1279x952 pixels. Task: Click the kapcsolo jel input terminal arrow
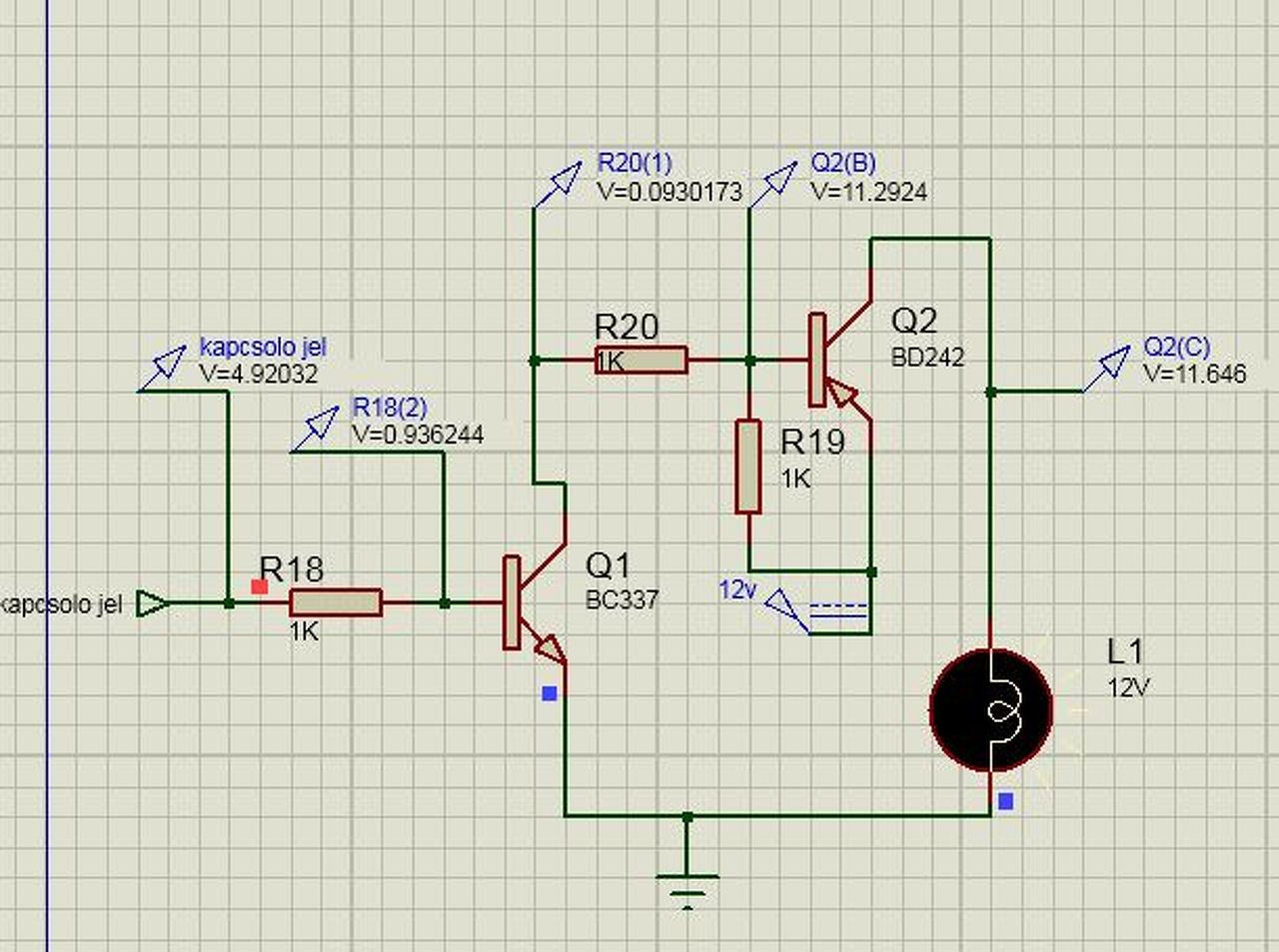click(152, 603)
